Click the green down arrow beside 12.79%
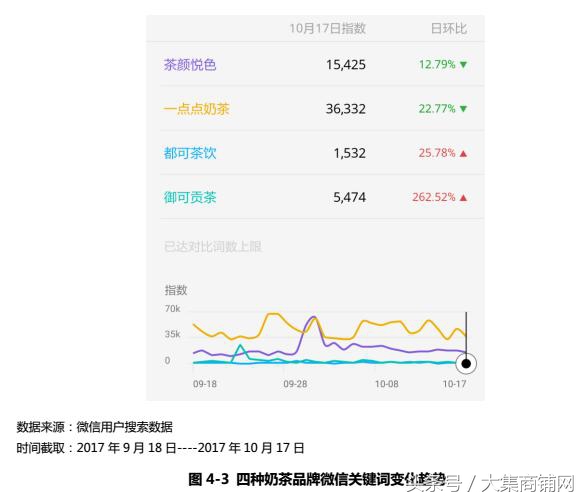587x500 pixels. [463, 65]
